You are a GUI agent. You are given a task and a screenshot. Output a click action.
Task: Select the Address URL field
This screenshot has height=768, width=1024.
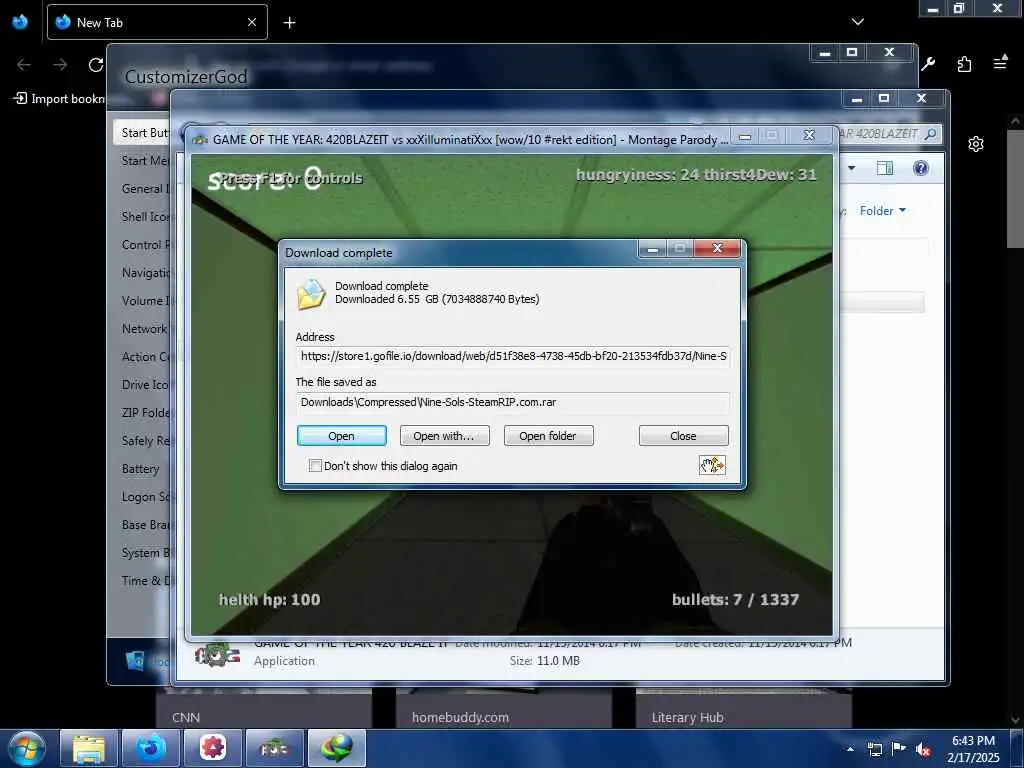513,356
